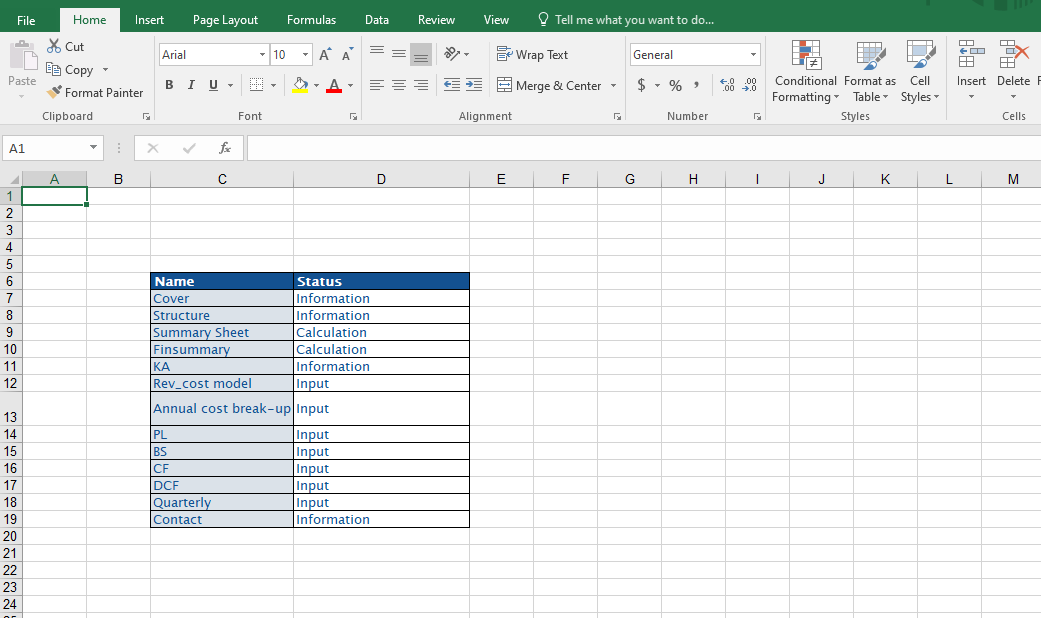Viewport: 1041px width, 618px height.
Task: Click Increase Decimal icon
Action: click(x=728, y=84)
